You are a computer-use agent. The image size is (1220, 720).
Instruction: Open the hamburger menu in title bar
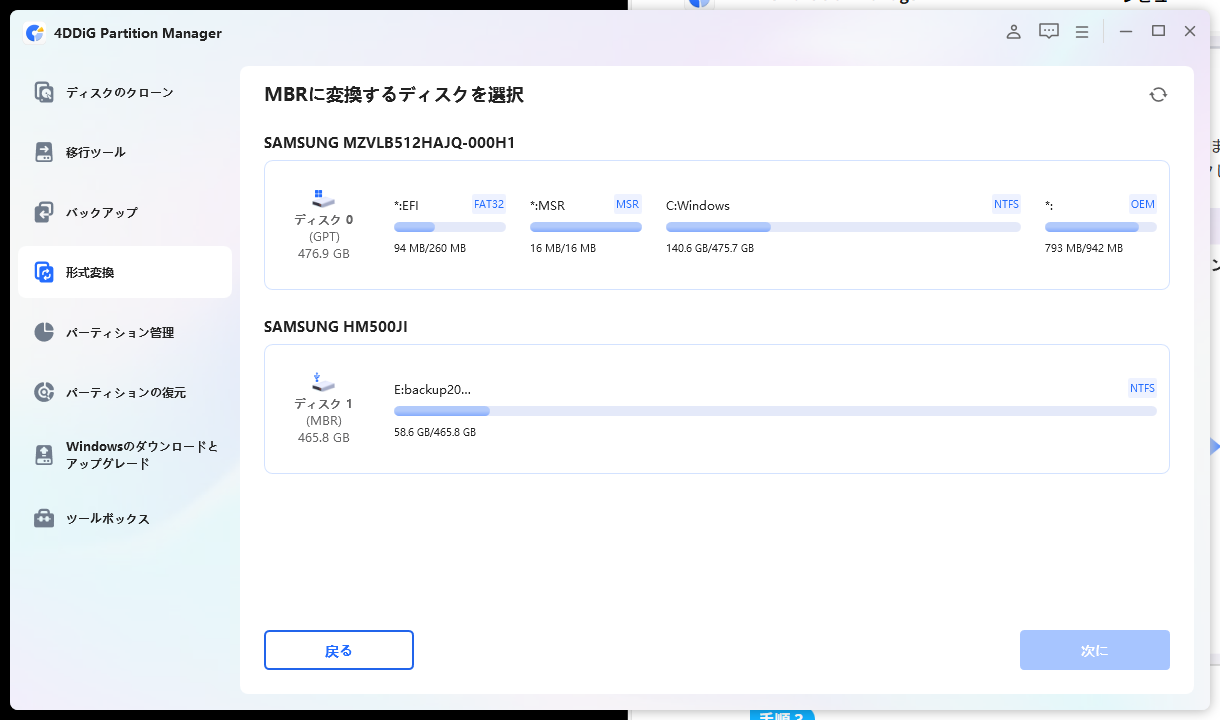(x=1082, y=32)
